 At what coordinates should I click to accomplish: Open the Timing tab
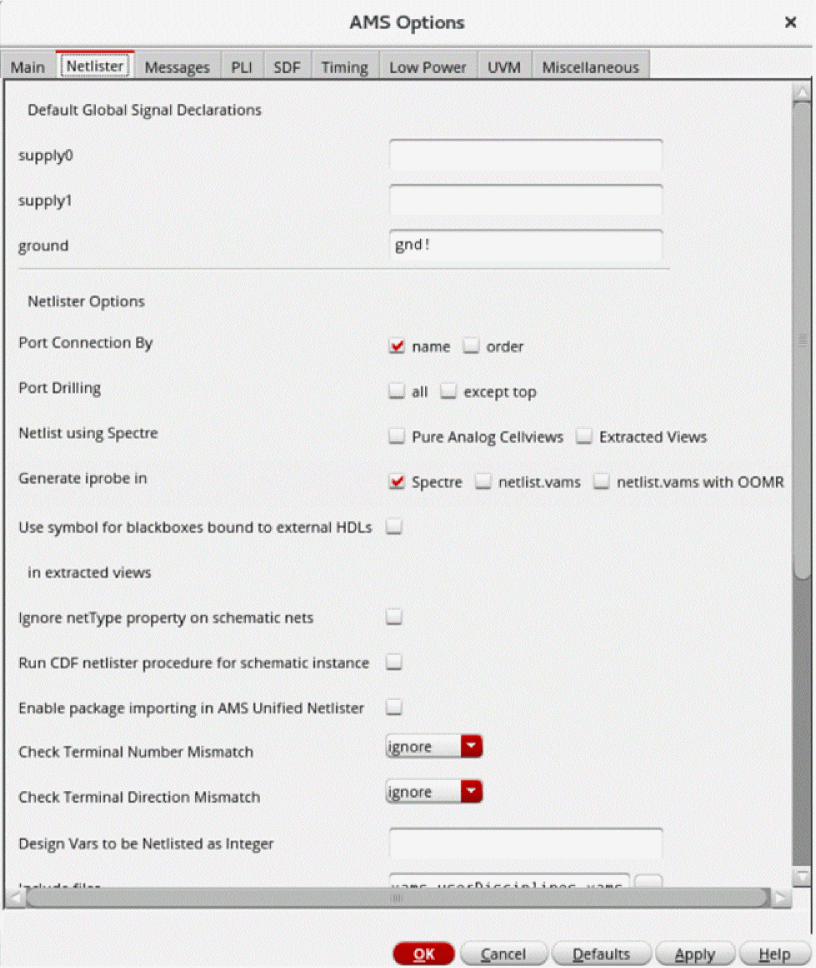344,67
